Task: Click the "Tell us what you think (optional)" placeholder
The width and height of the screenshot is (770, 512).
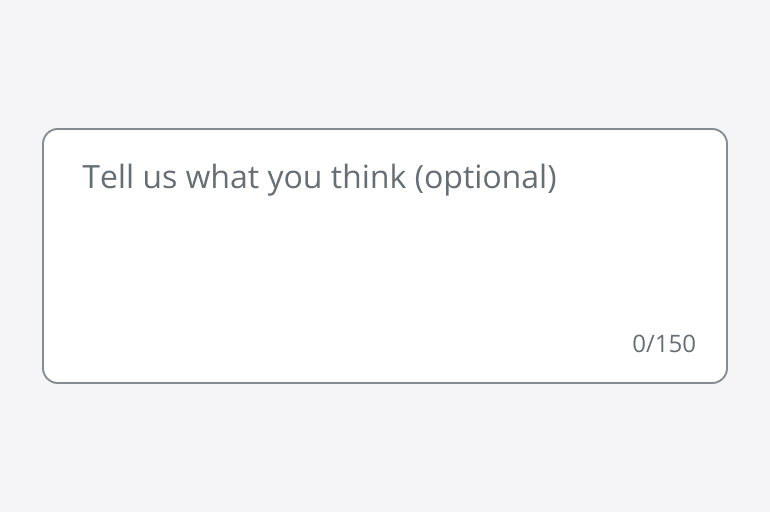Action: tap(319, 178)
